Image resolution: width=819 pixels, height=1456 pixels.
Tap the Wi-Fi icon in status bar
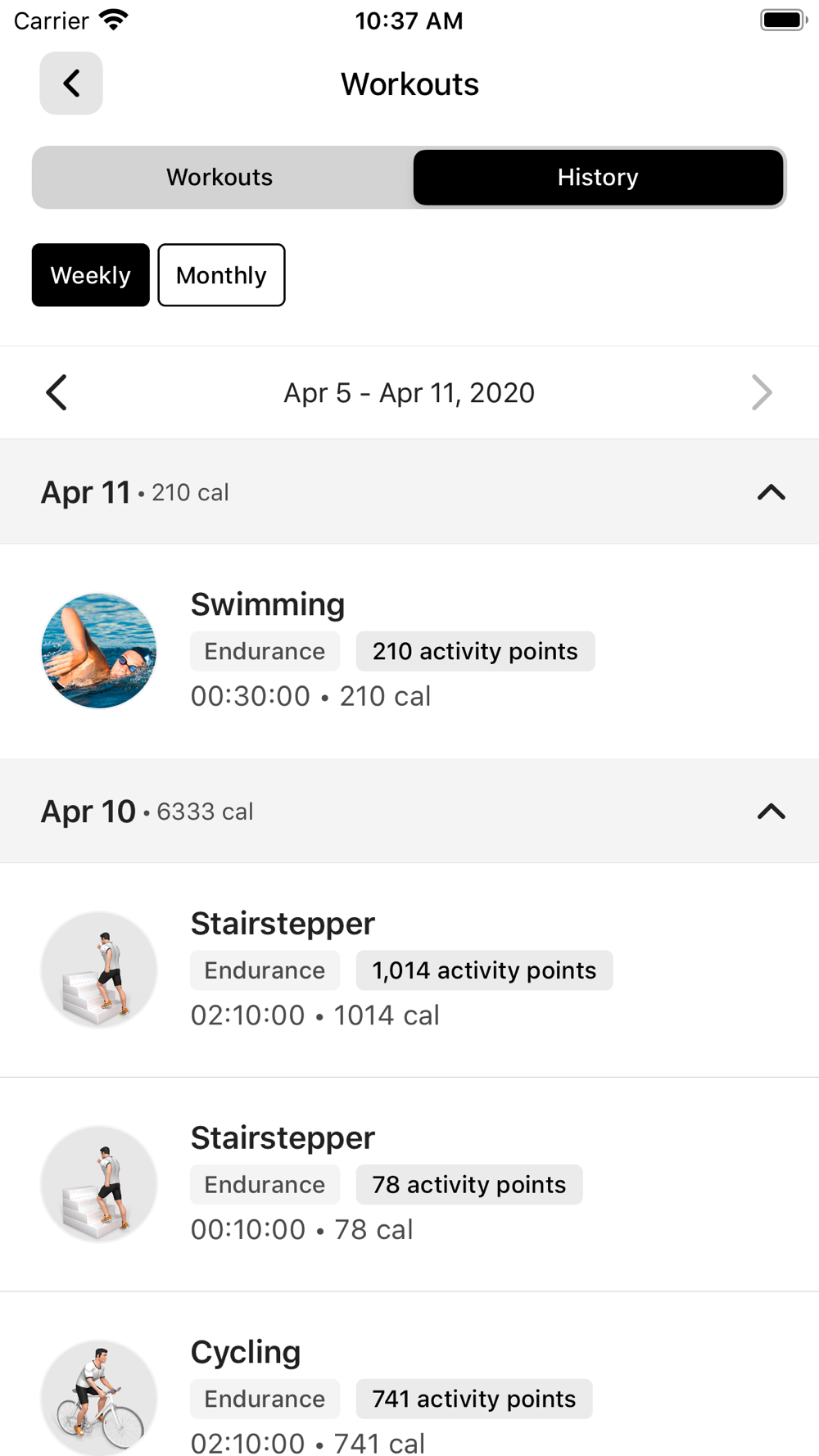pyautogui.click(x=113, y=20)
